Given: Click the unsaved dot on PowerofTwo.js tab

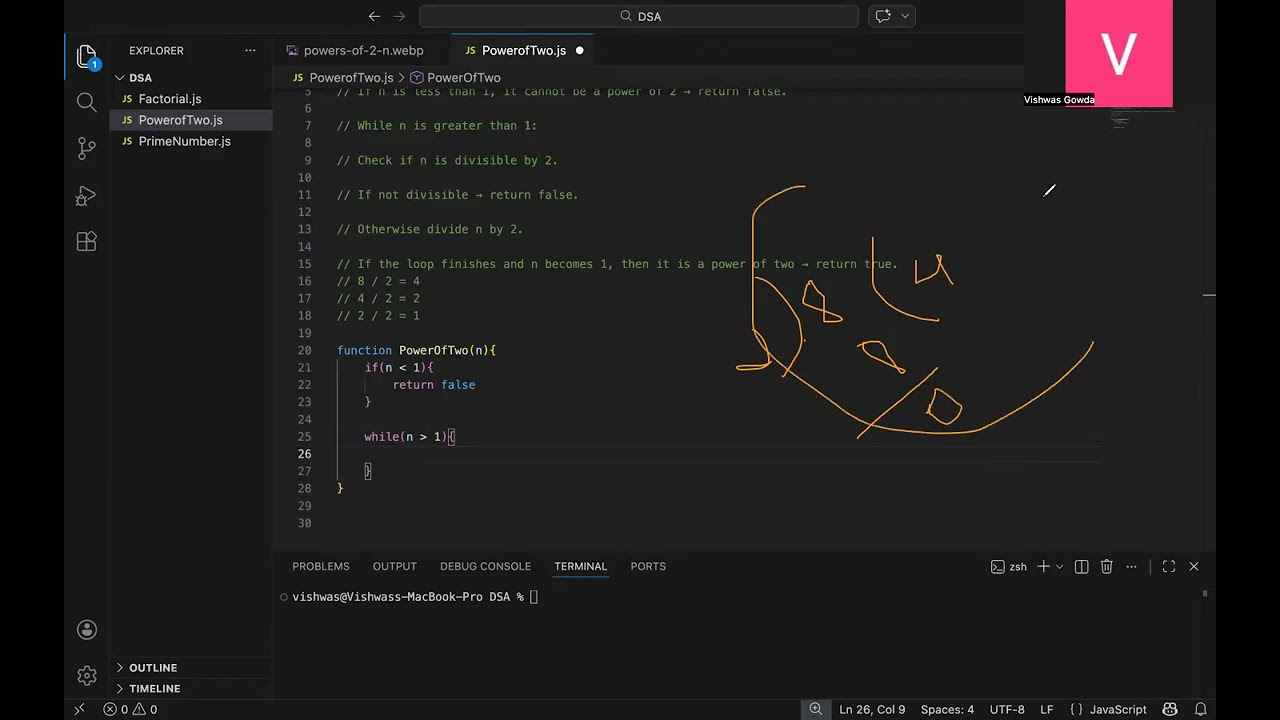Looking at the screenshot, I should [x=579, y=50].
